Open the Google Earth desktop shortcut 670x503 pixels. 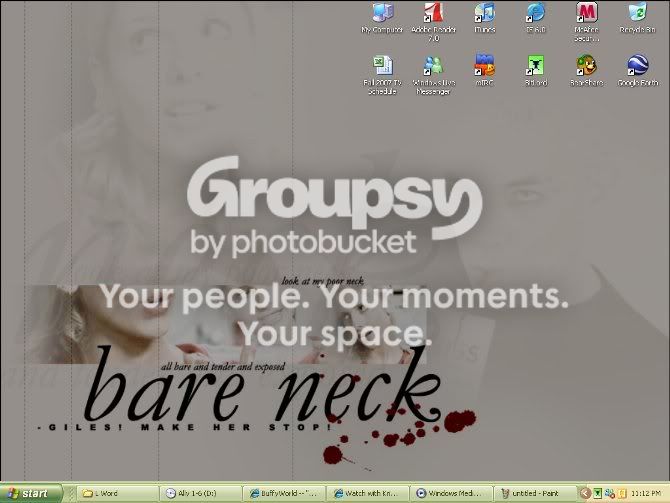(x=638, y=71)
